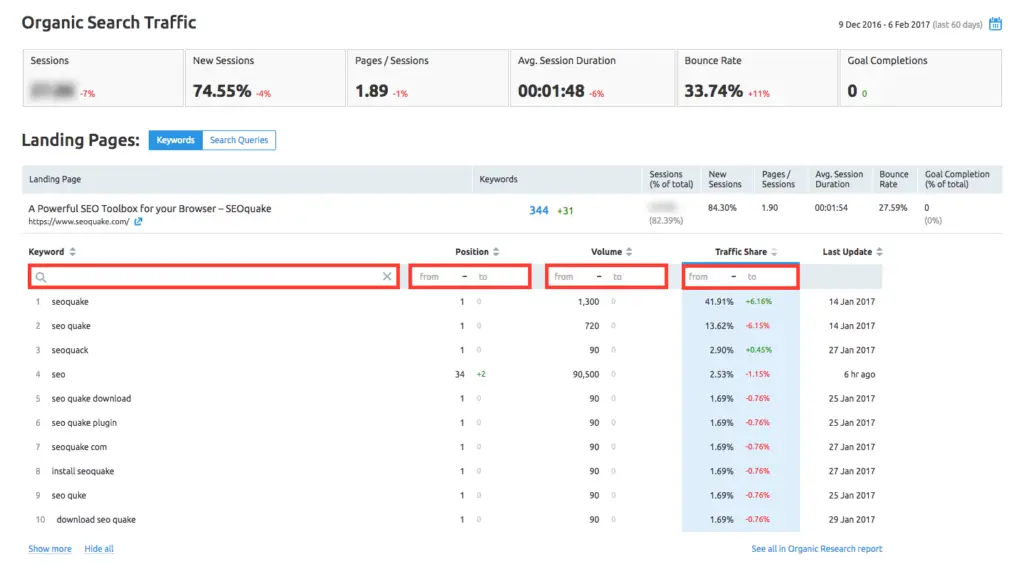The image size is (1024, 569).
Task: Click keyword seo quake download
Action: [x=91, y=398]
